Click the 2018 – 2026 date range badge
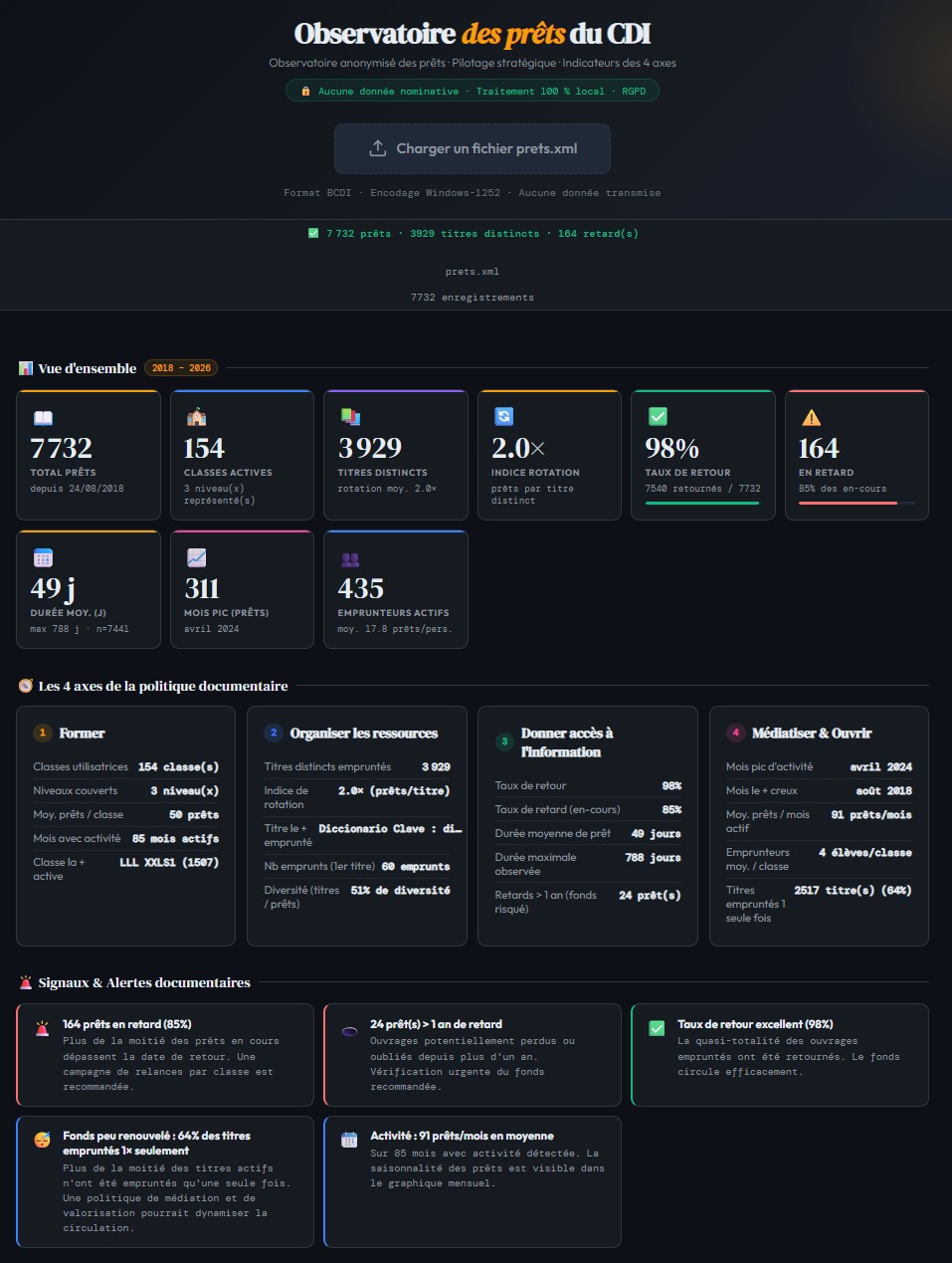Screen dimensions: 952x1263 tap(181, 368)
